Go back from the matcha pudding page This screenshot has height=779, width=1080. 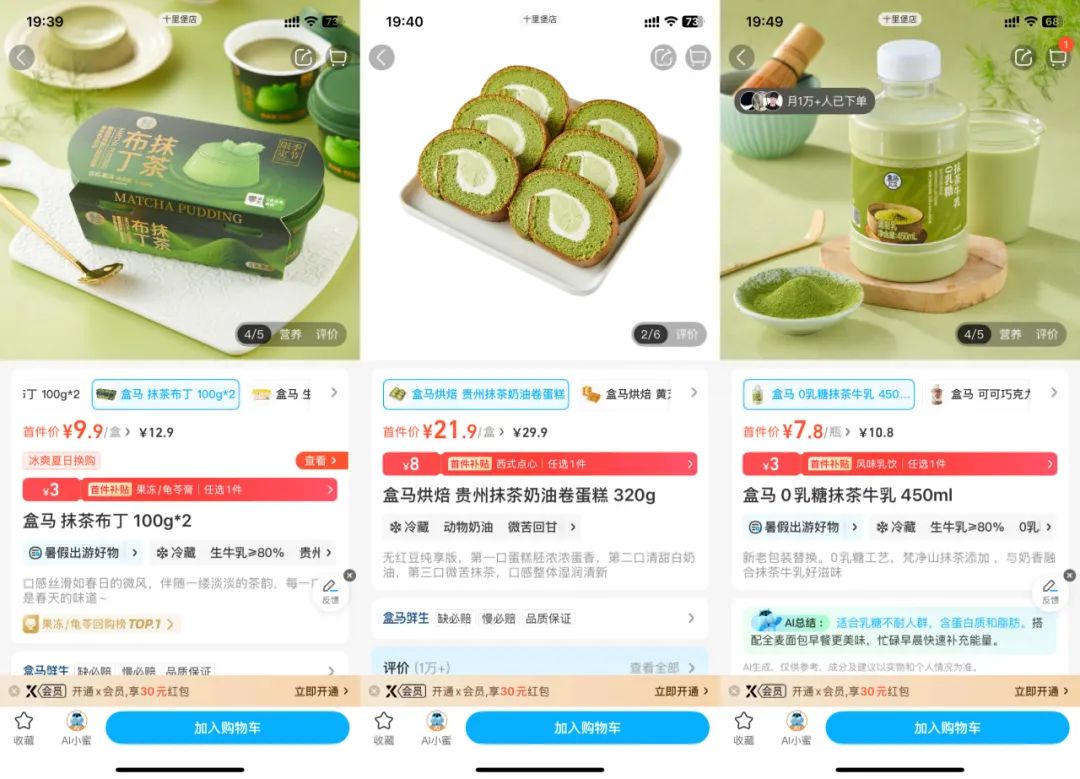click(x=21, y=57)
